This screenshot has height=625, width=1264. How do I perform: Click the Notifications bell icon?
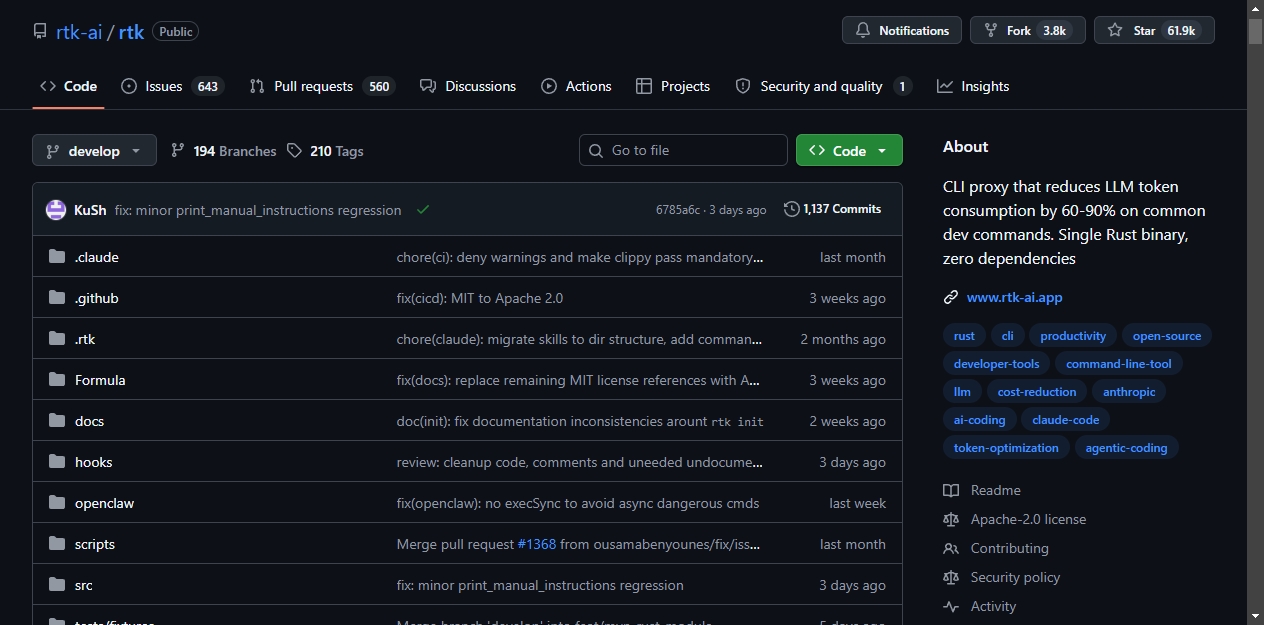point(863,31)
